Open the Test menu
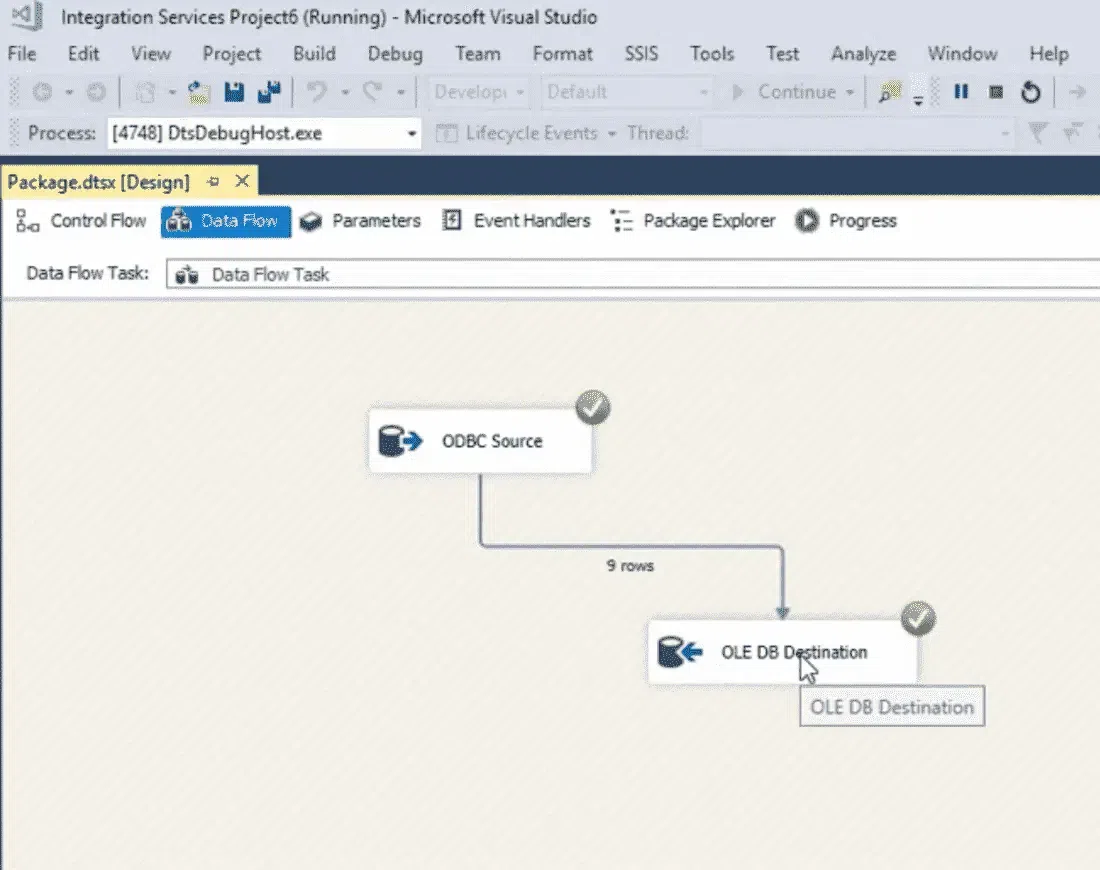Screen dimensions: 1100x870 (x=782, y=54)
